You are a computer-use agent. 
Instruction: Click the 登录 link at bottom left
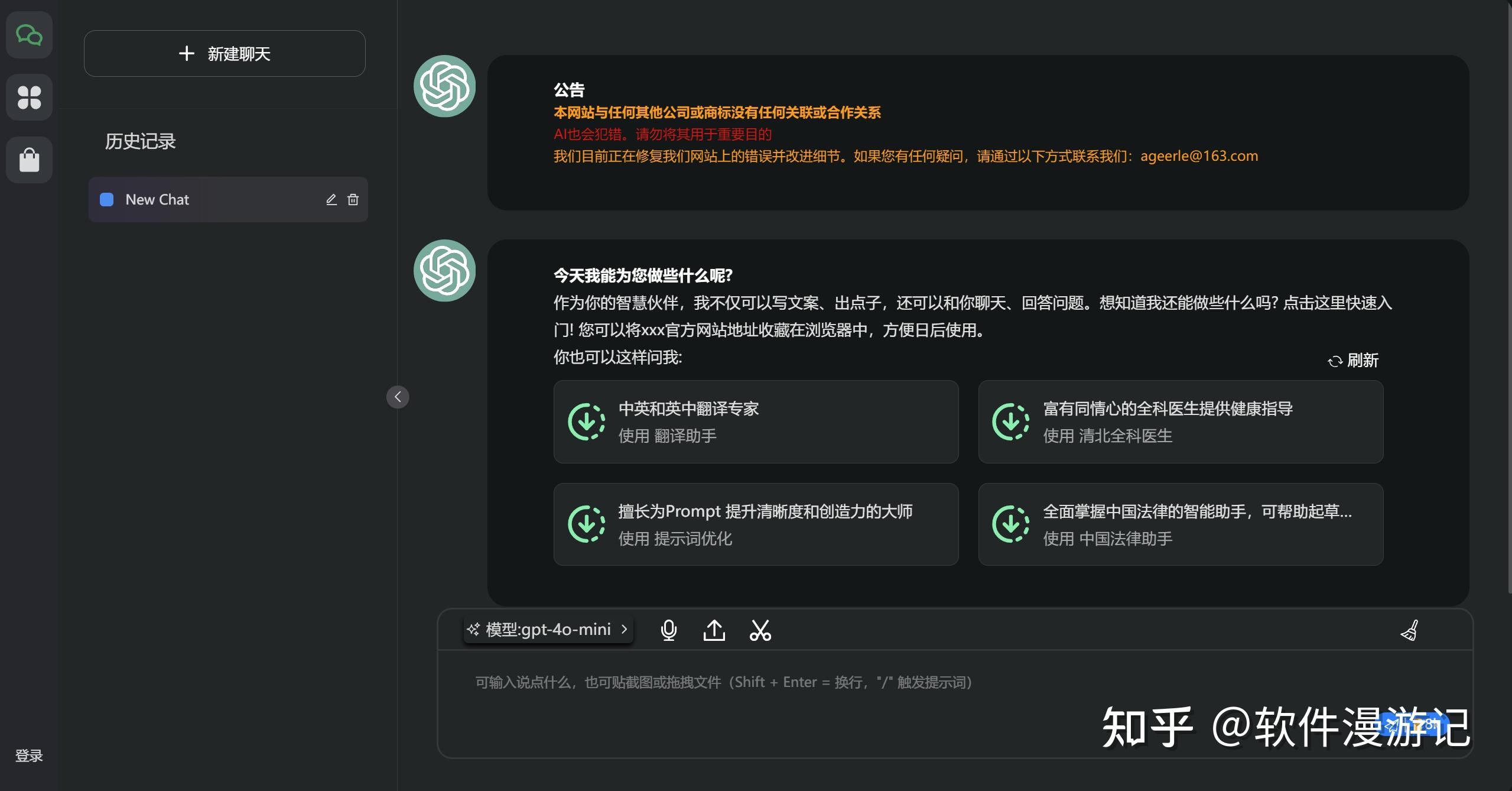click(28, 755)
